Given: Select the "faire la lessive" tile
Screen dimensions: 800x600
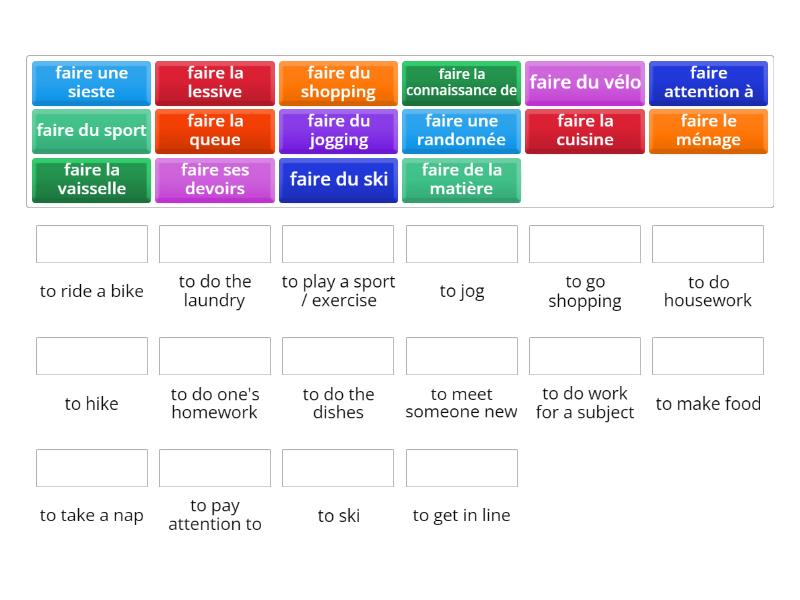Looking at the screenshot, I should pyautogui.click(x=214, y=83).
